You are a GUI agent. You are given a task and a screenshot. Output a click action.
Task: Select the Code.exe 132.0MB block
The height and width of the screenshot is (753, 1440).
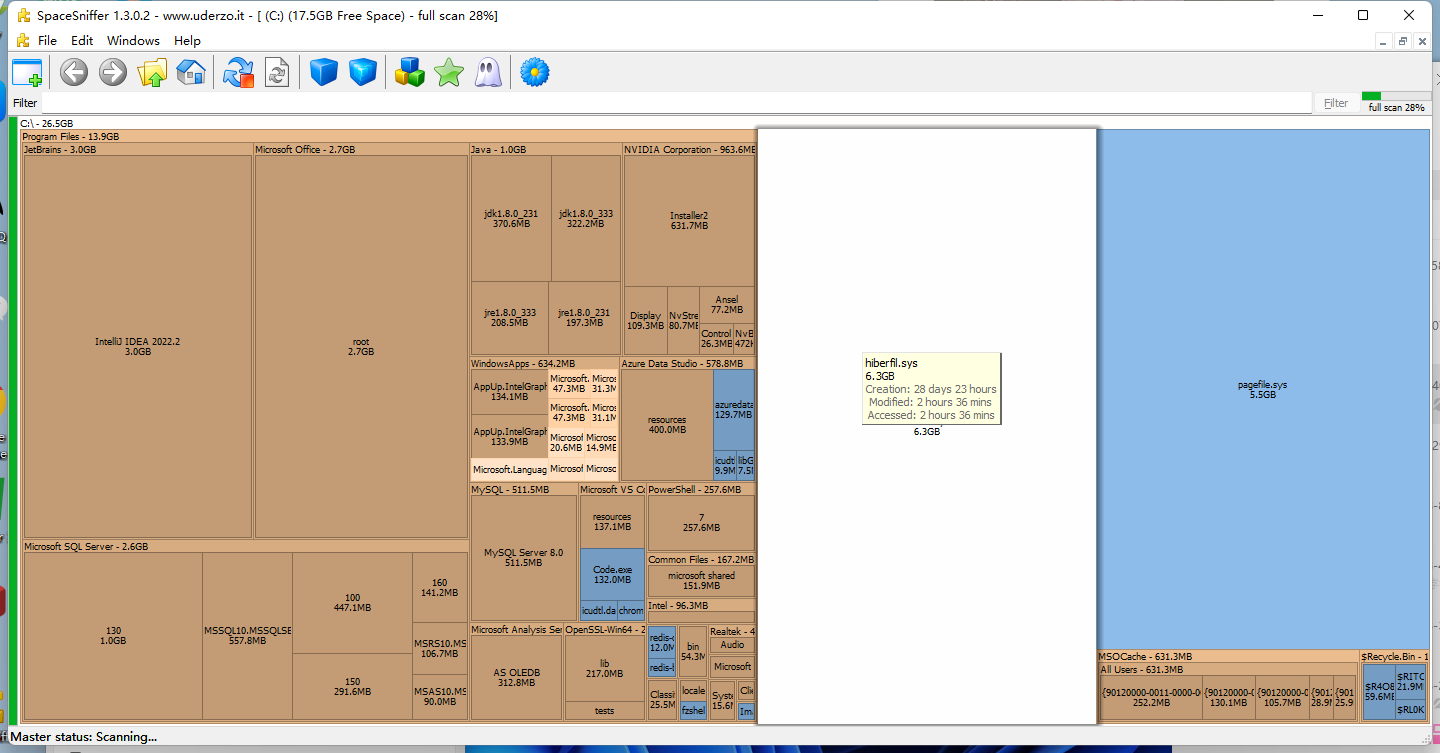[x=612, y=574]
